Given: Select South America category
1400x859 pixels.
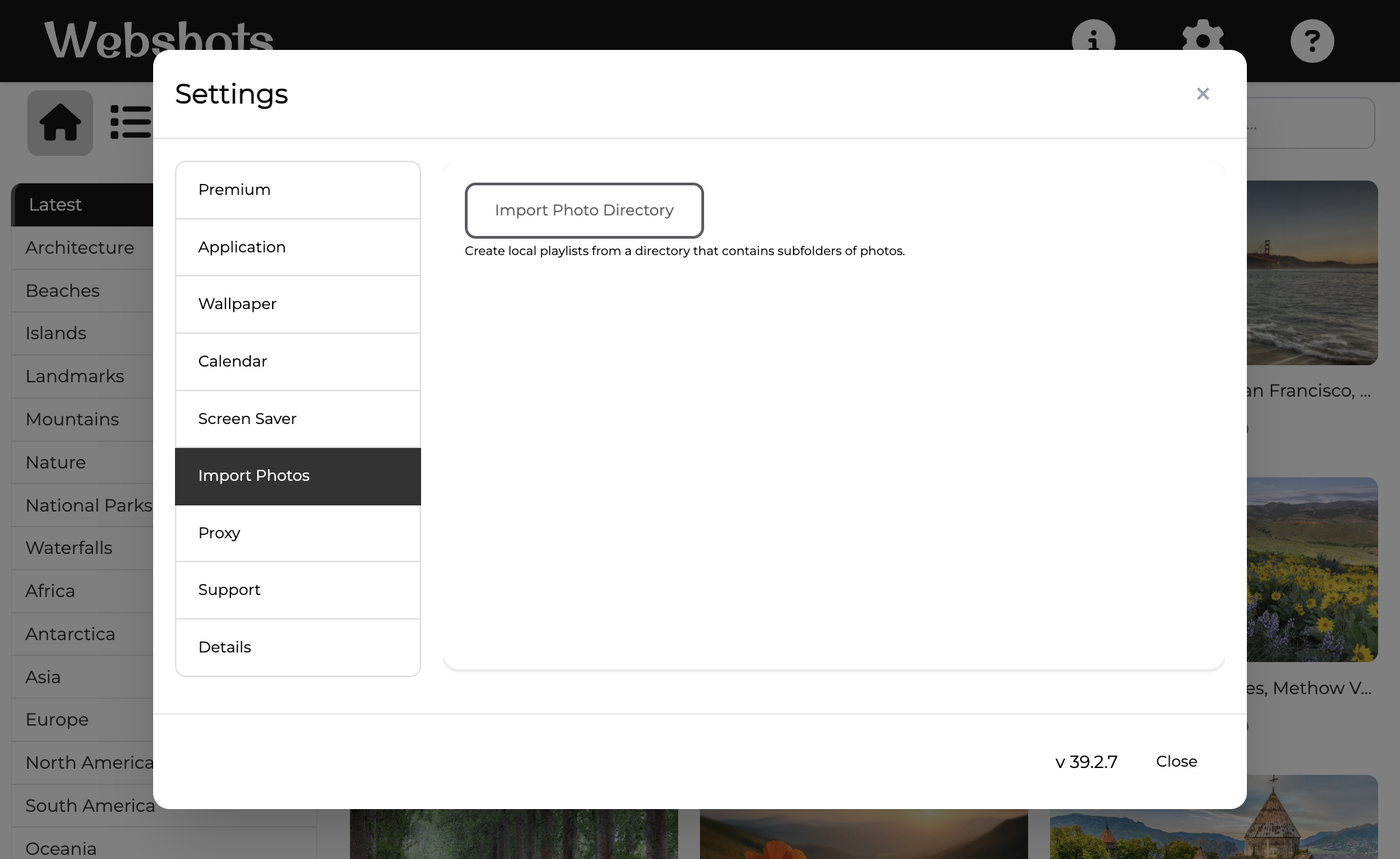Looking at the screenshot, I should tap(82, 806).
